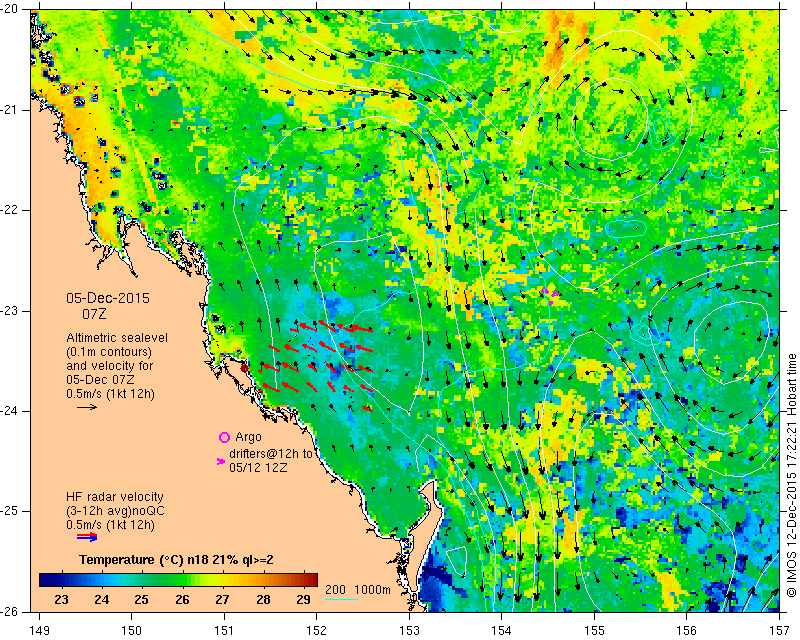The height and width of the screenshot is (640, 800).
Task: Click the colorbar tick label 26
Action: pyautogui.click(x=182, y=600)
